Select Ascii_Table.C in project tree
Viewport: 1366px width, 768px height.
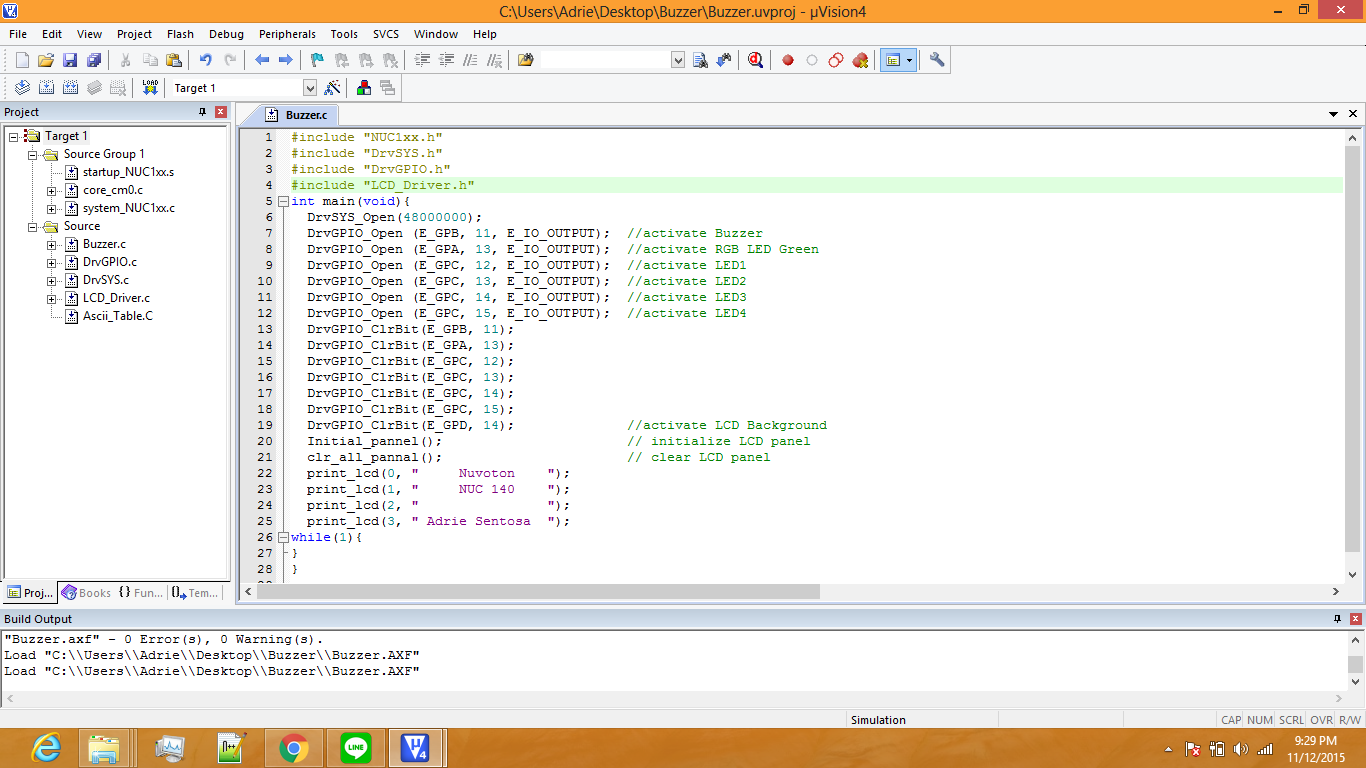tap(117, 316)
